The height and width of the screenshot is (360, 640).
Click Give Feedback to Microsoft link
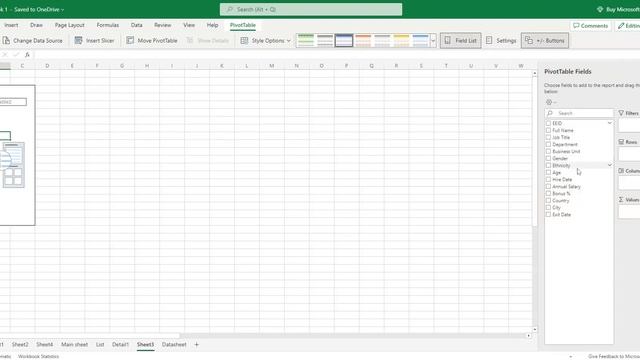point(614,356)
